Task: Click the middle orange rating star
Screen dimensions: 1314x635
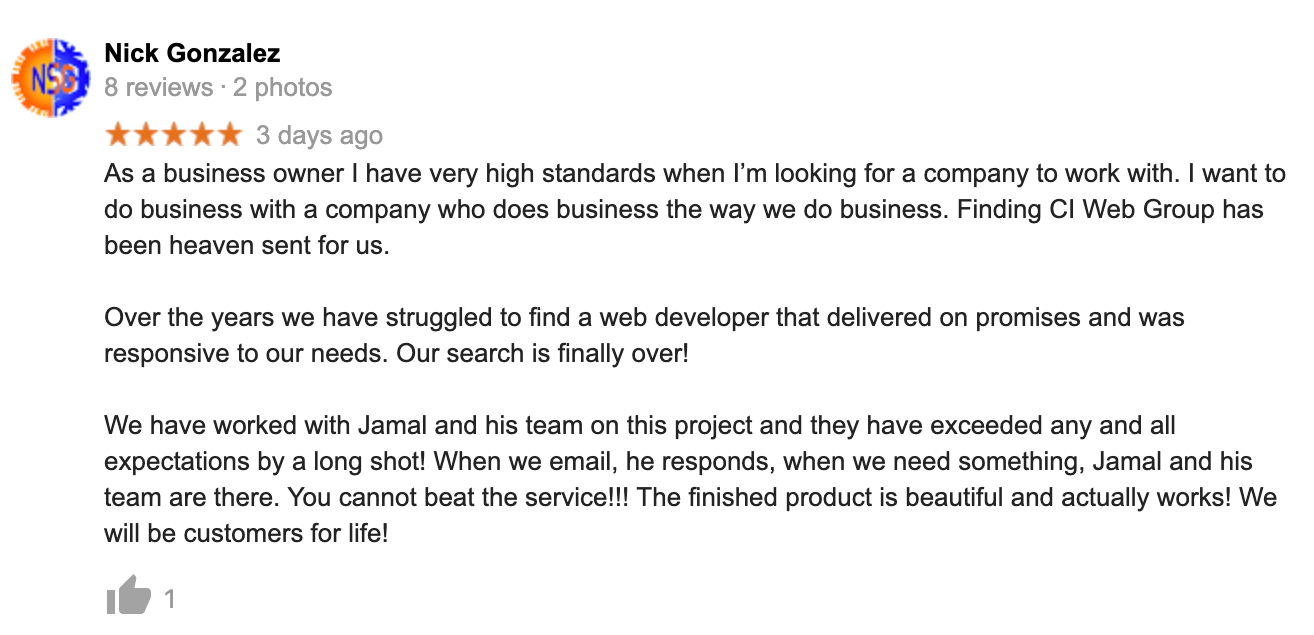Action: [x=174, y=133]
